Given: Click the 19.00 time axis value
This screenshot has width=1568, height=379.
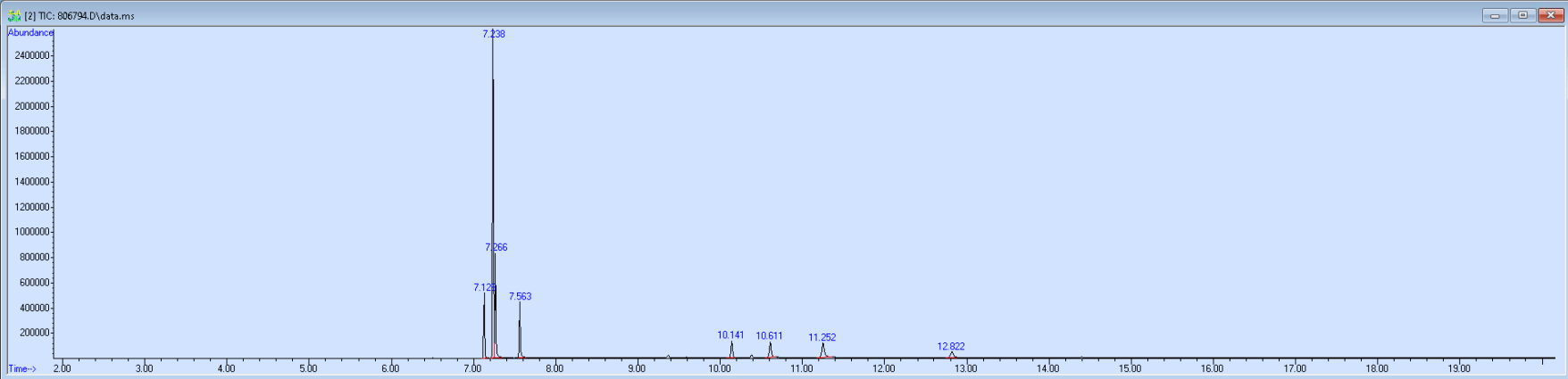Looking at the screenshot, I should click(1459, 368).
